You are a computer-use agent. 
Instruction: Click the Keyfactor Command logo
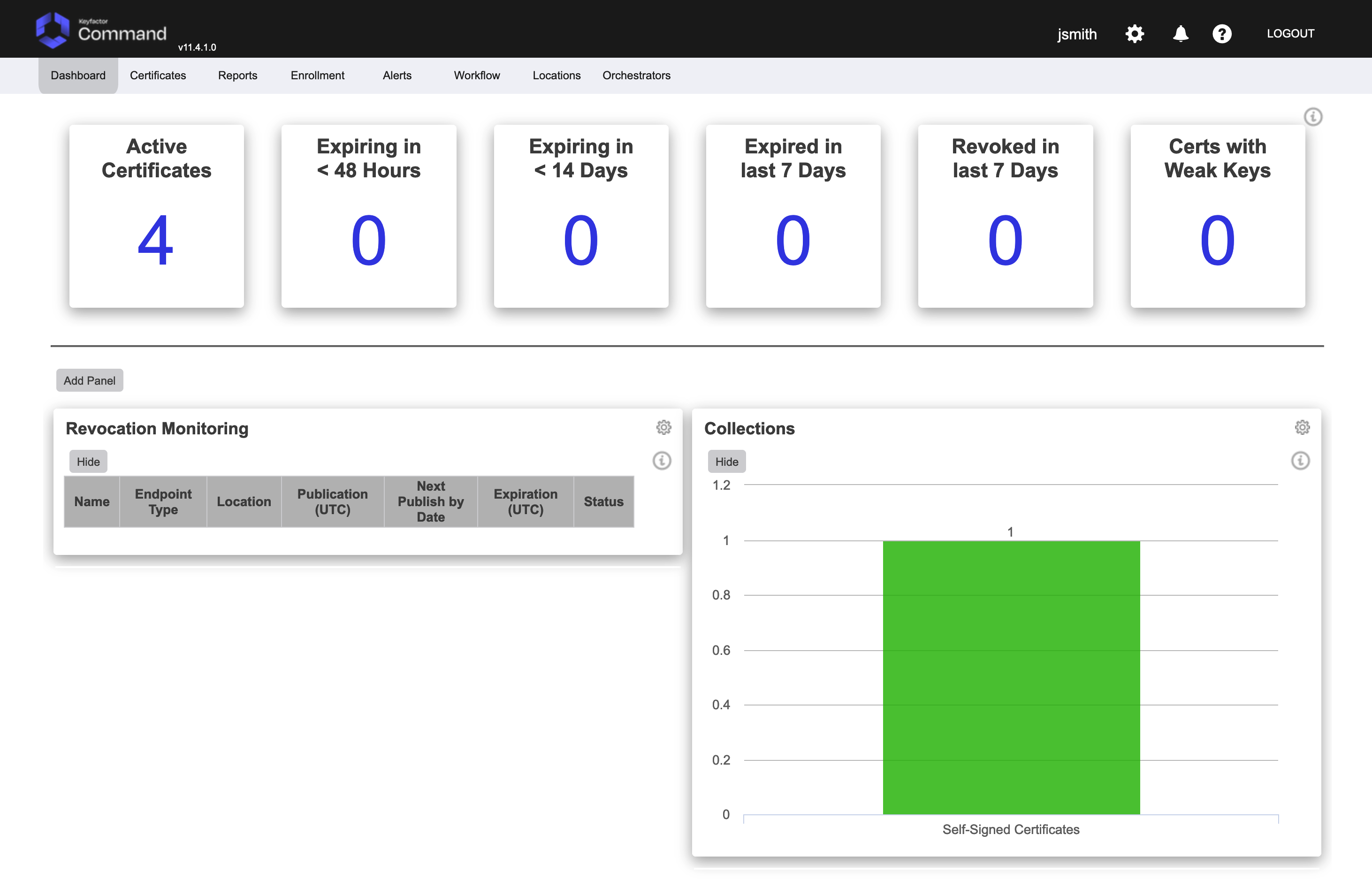coord(102,31)
